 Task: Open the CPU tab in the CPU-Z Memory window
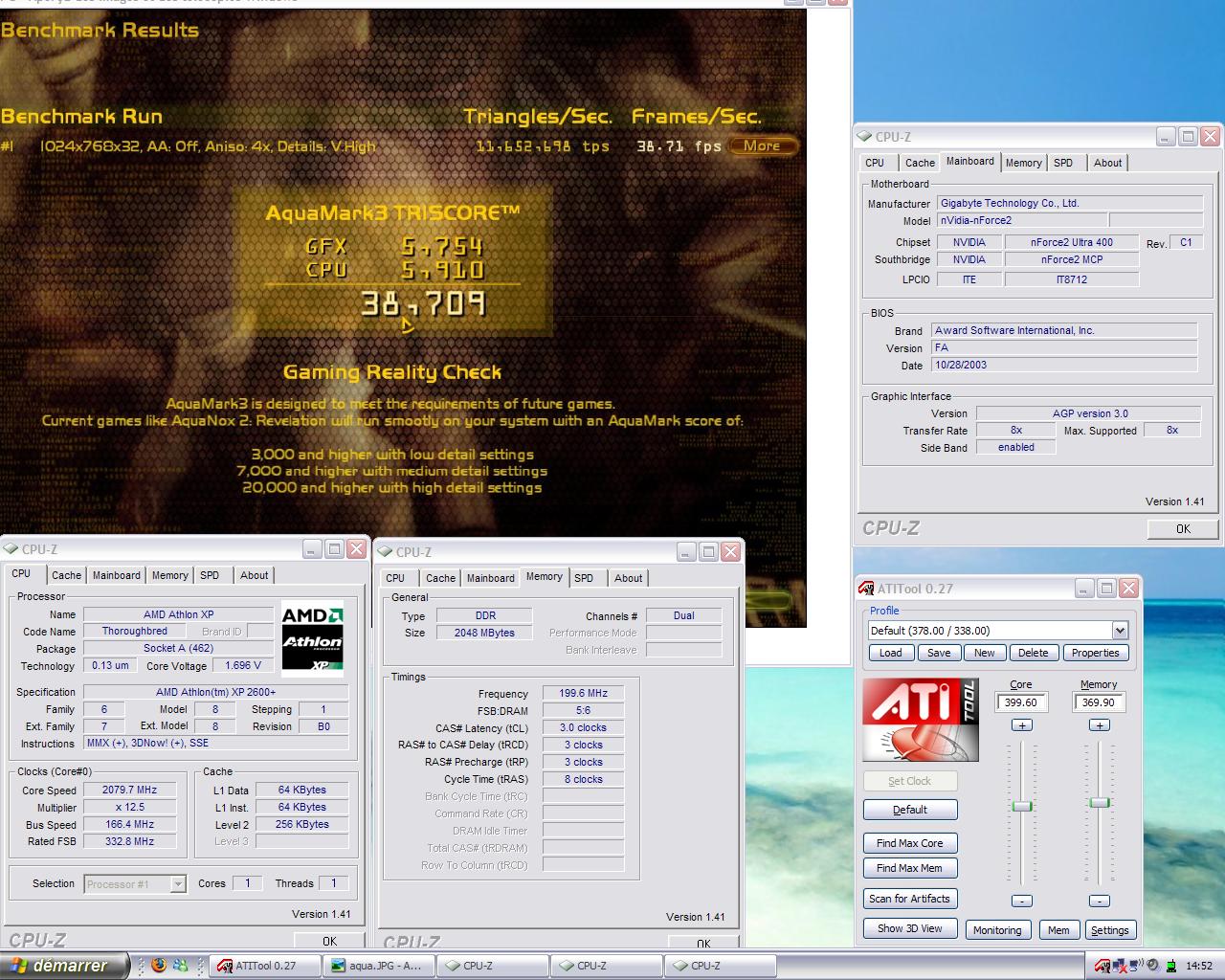click(x=395, y=578)
